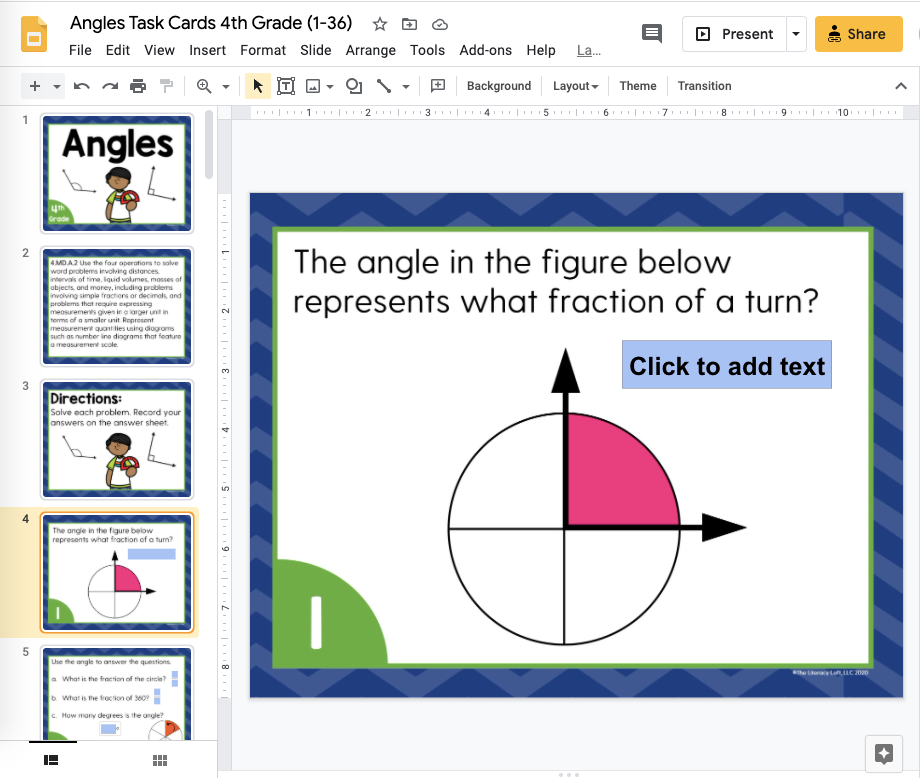The width and height of the screenshot is (920, 778).
Task: Click the Share button
Action: click(857, 33)
